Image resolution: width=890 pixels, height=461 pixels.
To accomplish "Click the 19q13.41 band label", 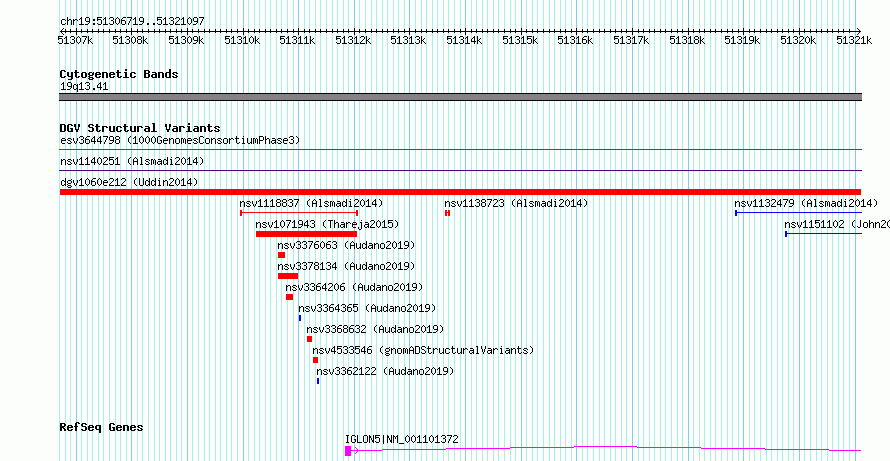I will tap(84, 87).
